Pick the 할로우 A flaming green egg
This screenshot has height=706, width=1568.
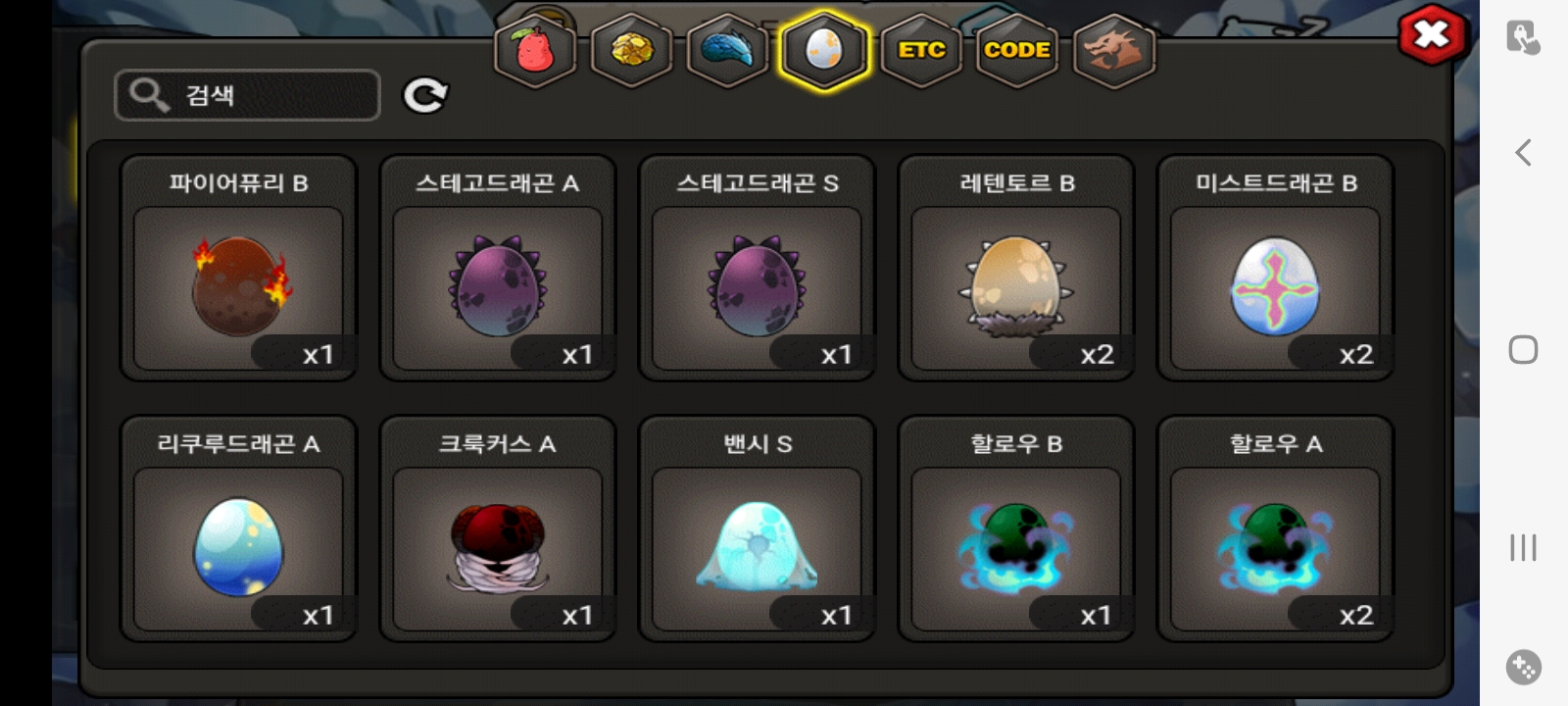pos(1275,529)
